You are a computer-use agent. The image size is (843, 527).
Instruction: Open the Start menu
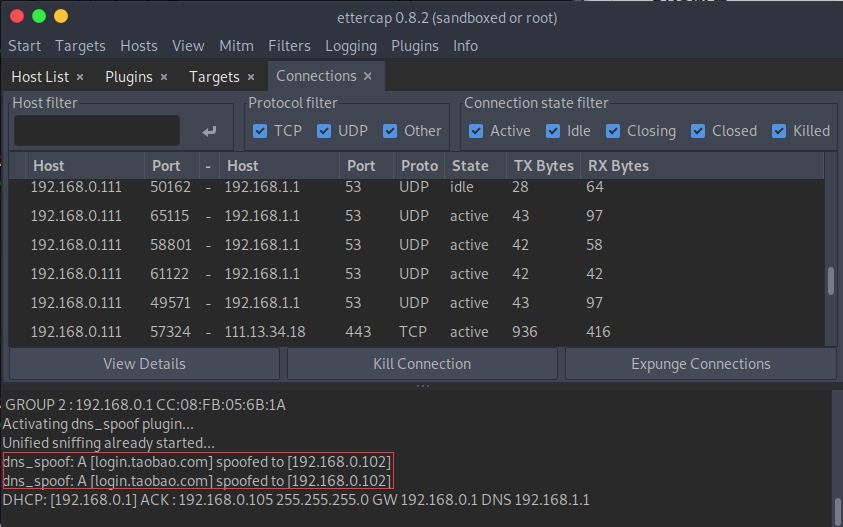pyautogui.click(x=24, y=46)
